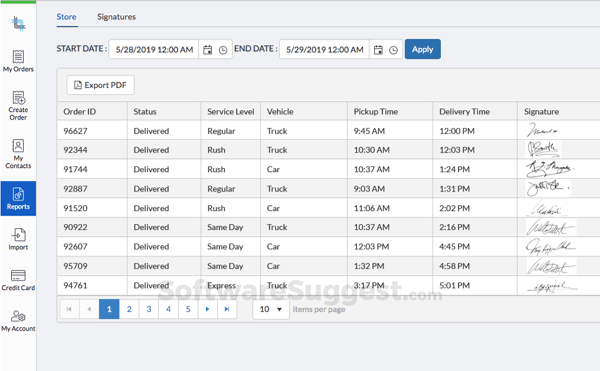Jump to the last results page
This screenshot has width=600, height=371.
coord(227,309)
